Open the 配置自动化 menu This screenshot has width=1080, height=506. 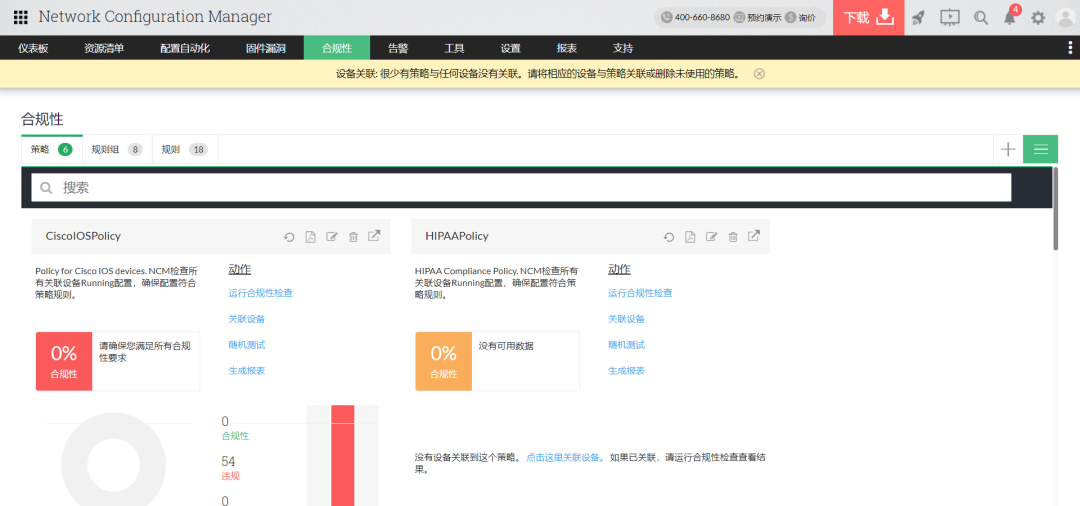coord(185,48)
